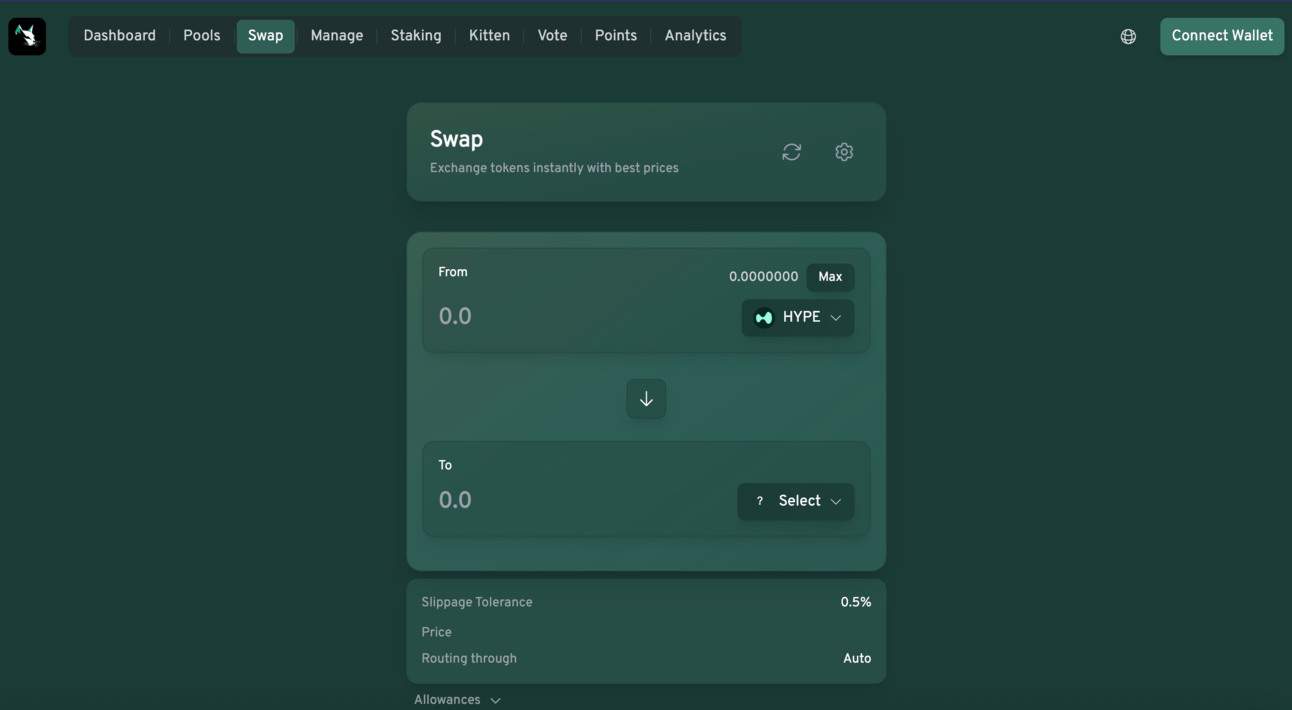Click the Max amount button
Screen dimensions: 1292x710
[x=830, y=277]
